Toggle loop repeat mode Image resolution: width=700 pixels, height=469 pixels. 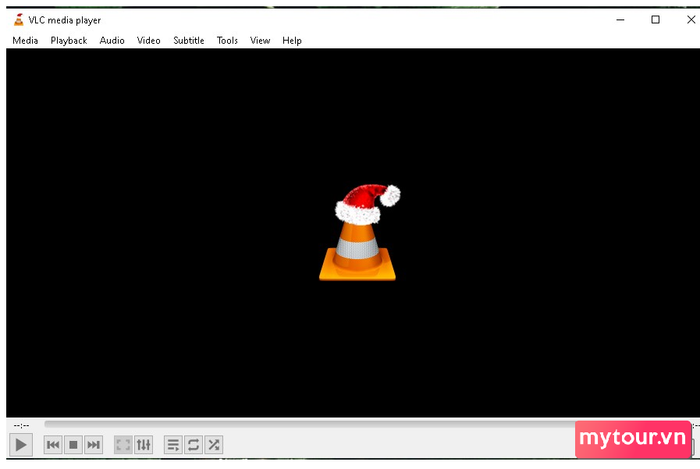[193, 445]
